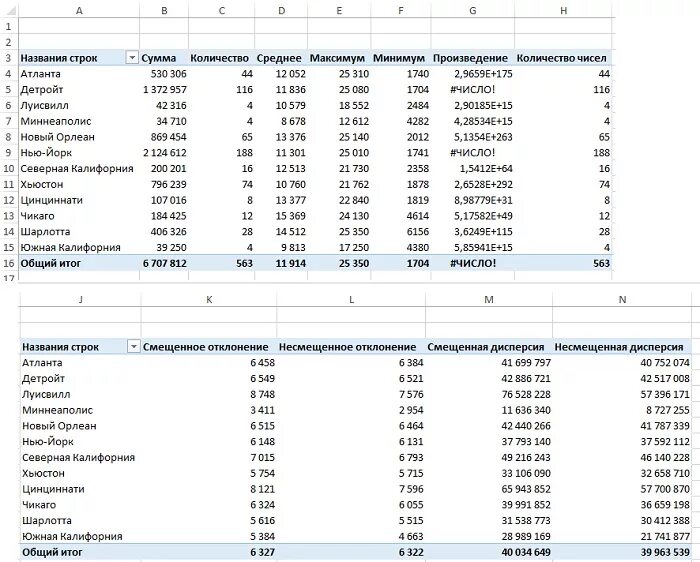This screenshot has width=700, height=562.
Task: Click 'Шарлотта' in the top table
Action: (x=45, y=232)
